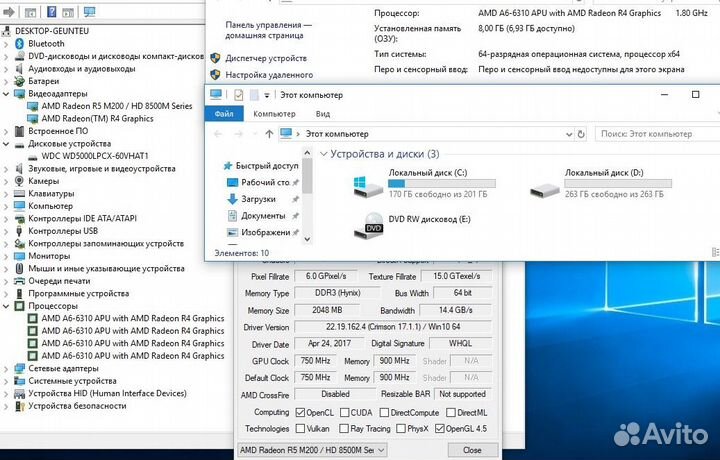Toggle the OpenCL checkbox

(300, 412)
